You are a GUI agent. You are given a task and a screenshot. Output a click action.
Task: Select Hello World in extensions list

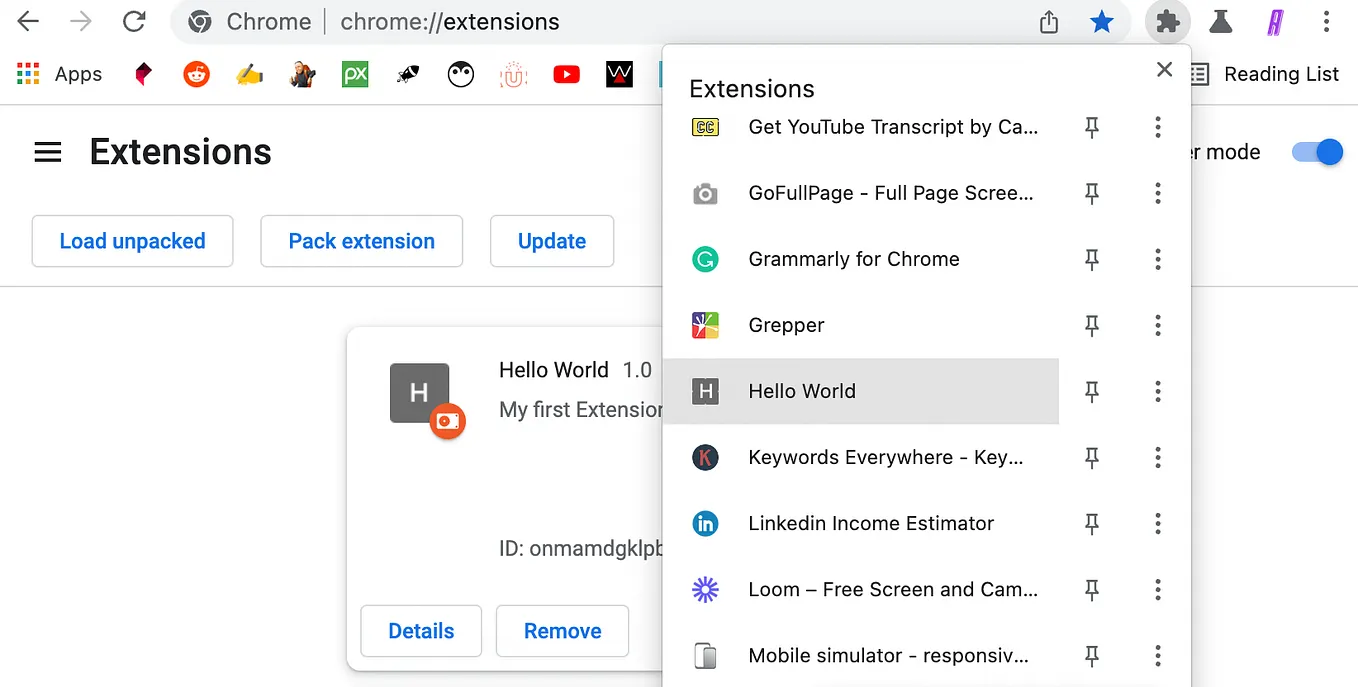[x=861, y=391]
